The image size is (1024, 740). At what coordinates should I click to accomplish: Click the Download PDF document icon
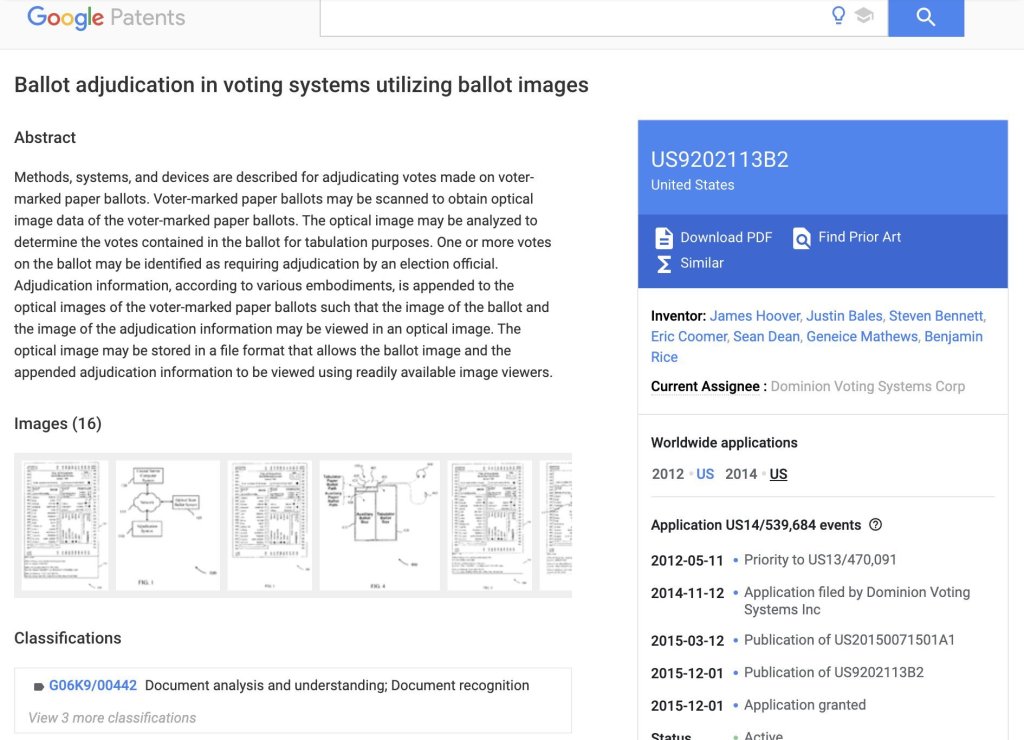pyautogui.click(x=664, y=238)
